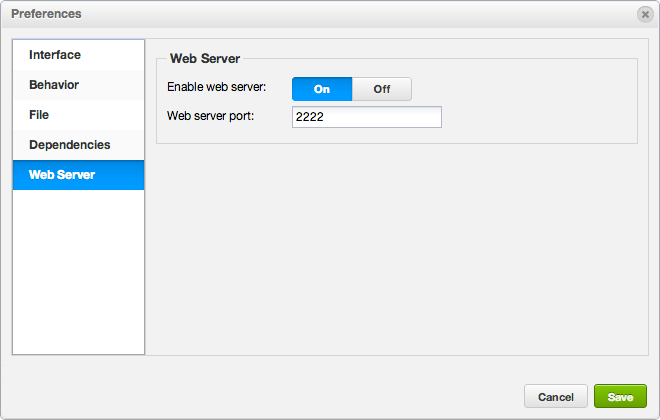
Task: Open the Behavior preferences section
Action: pos(78,85)
